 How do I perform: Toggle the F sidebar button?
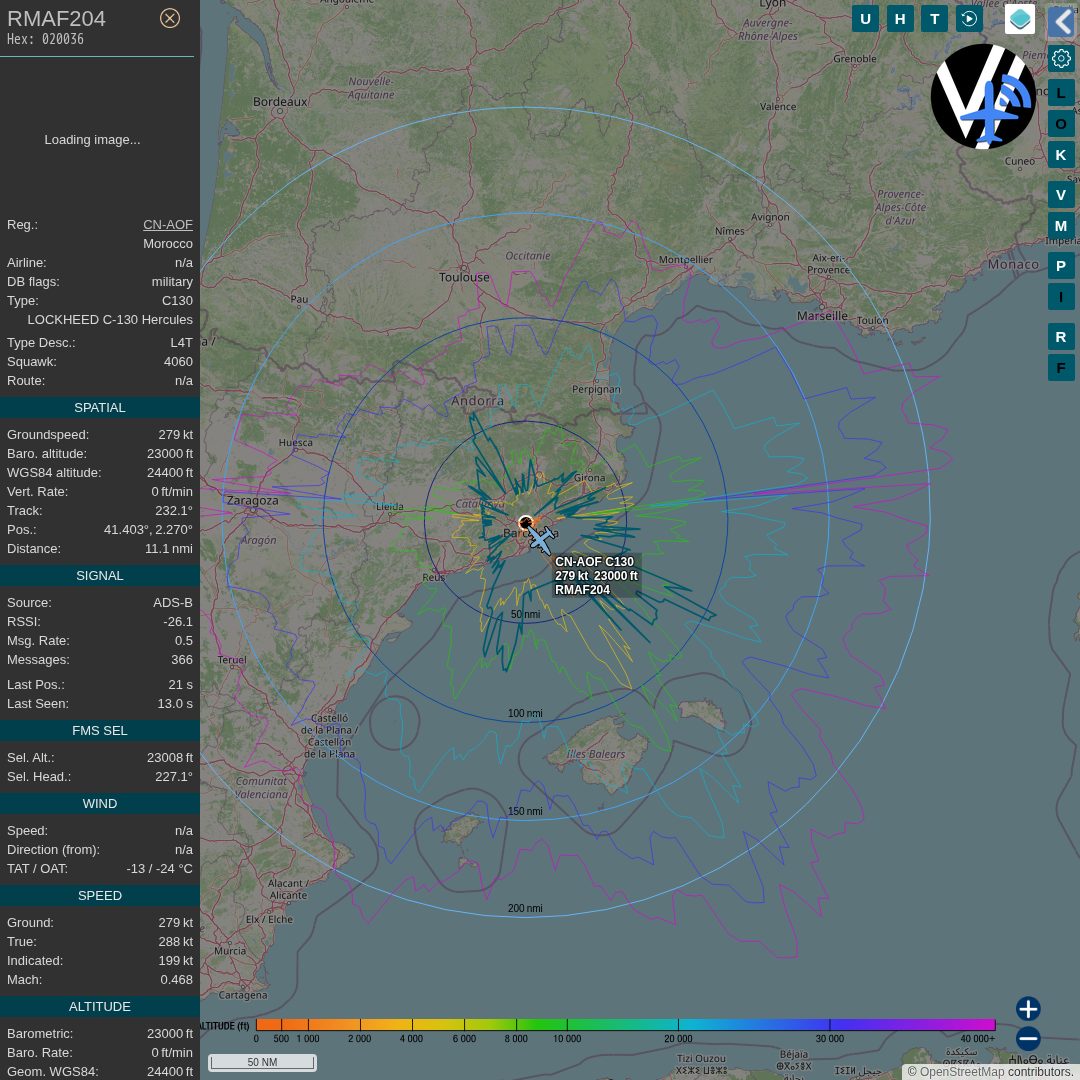pos(1061,368)
